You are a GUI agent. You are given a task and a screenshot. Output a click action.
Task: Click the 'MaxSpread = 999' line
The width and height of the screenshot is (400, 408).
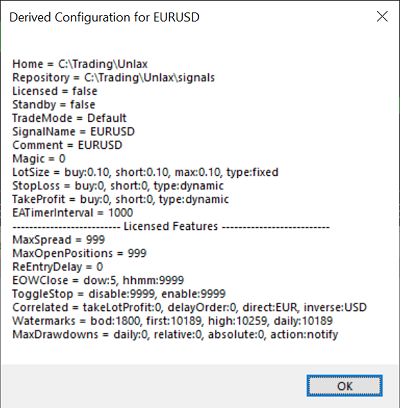click(x=59, y=240)
